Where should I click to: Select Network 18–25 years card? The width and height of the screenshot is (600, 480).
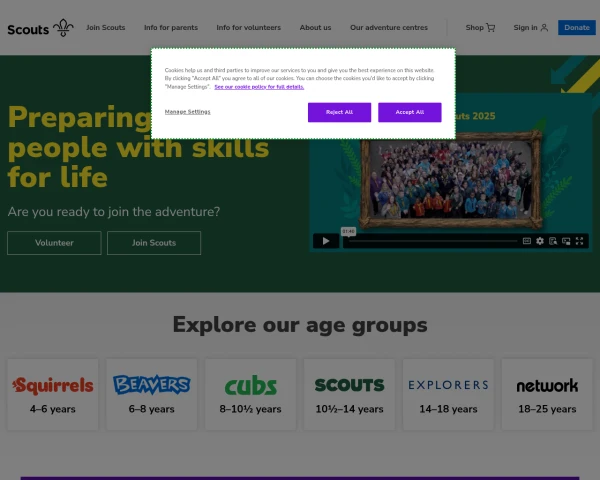pos(547,394)
